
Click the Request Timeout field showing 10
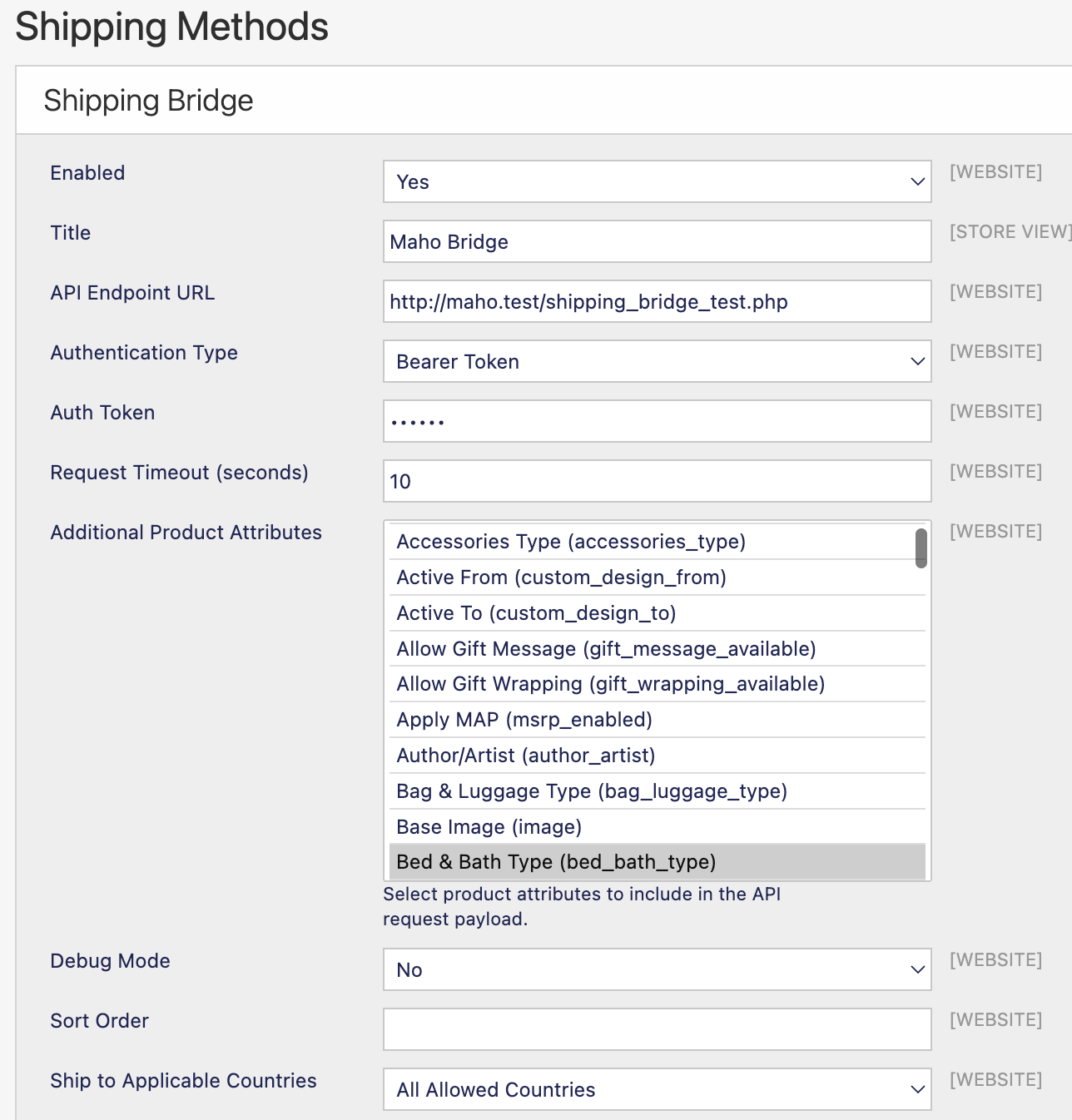(657, 481)
